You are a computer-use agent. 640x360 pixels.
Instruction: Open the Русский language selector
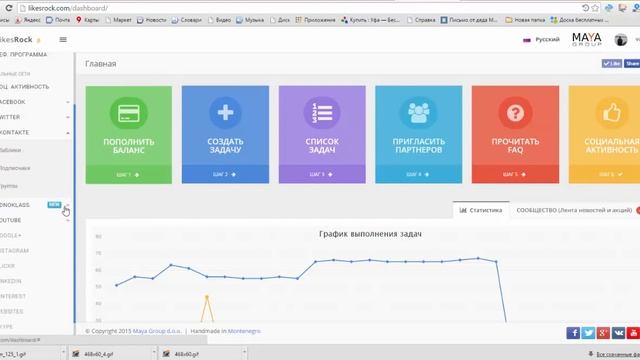(542, 40)
